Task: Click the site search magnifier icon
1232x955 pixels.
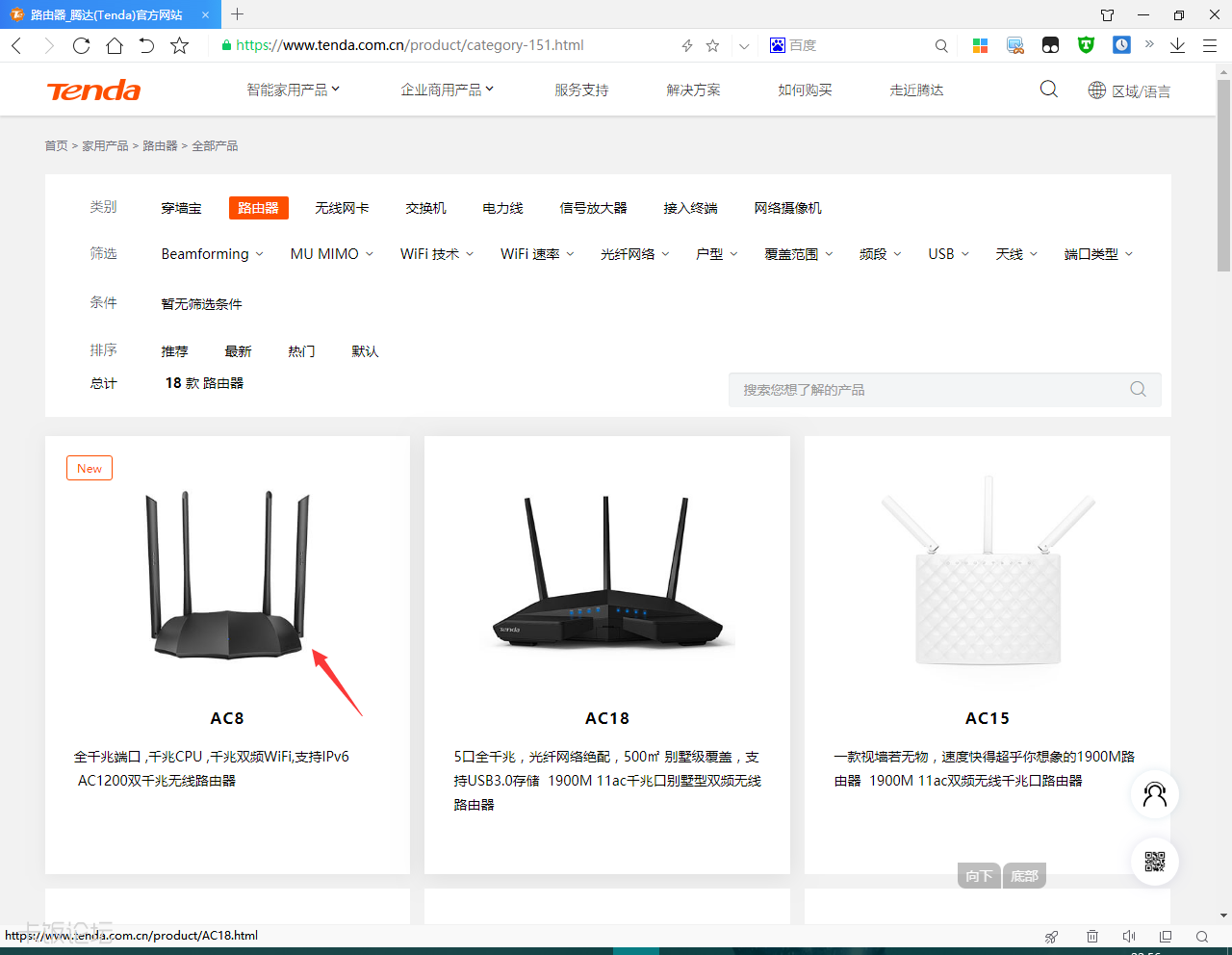Action: tap(1049, 90)
